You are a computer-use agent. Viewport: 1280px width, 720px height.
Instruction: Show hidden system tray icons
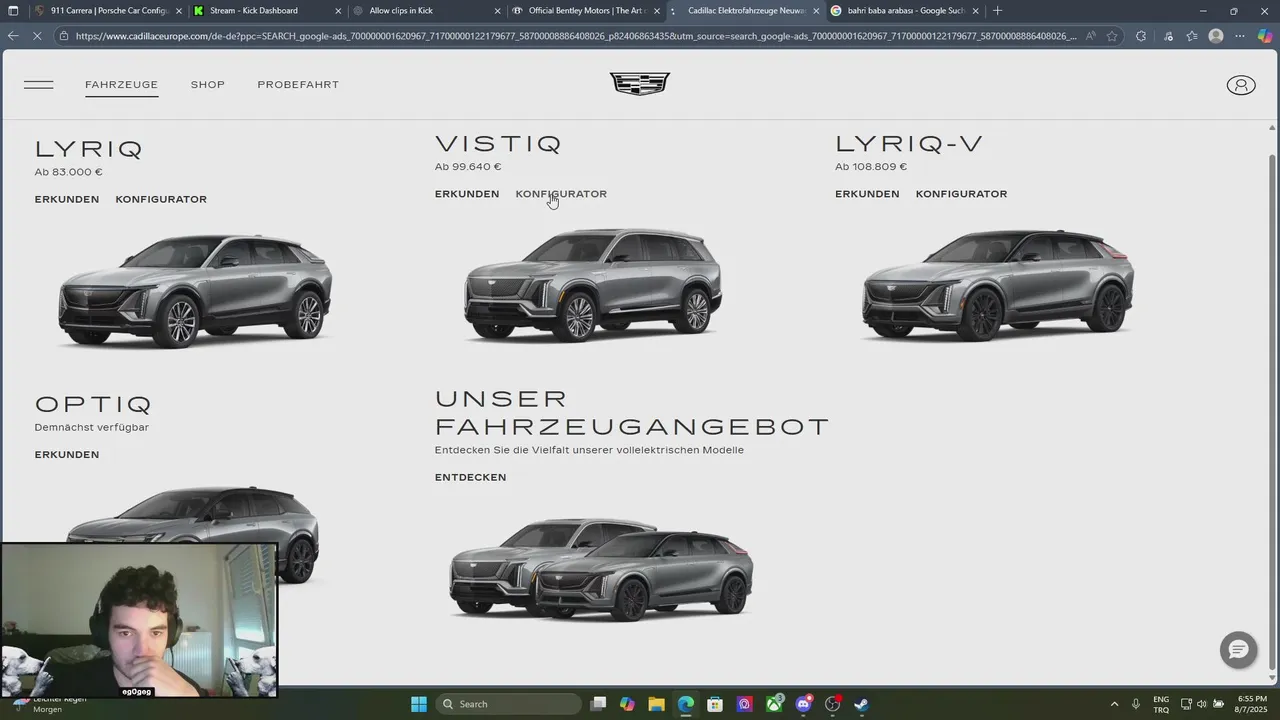(x=1115, y=704)
